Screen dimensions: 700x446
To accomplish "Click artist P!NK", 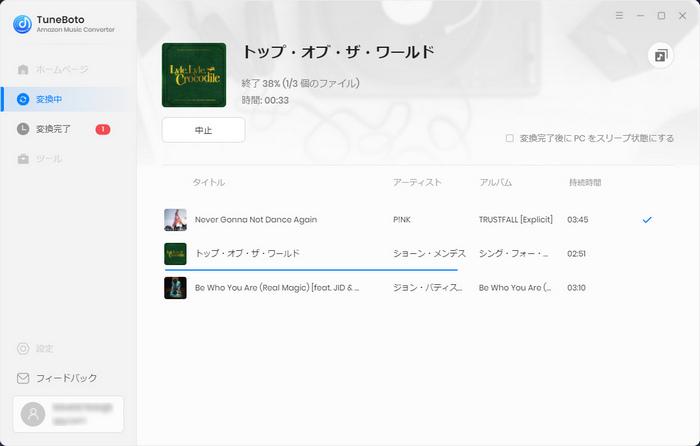I will click(x=402, y=220).
